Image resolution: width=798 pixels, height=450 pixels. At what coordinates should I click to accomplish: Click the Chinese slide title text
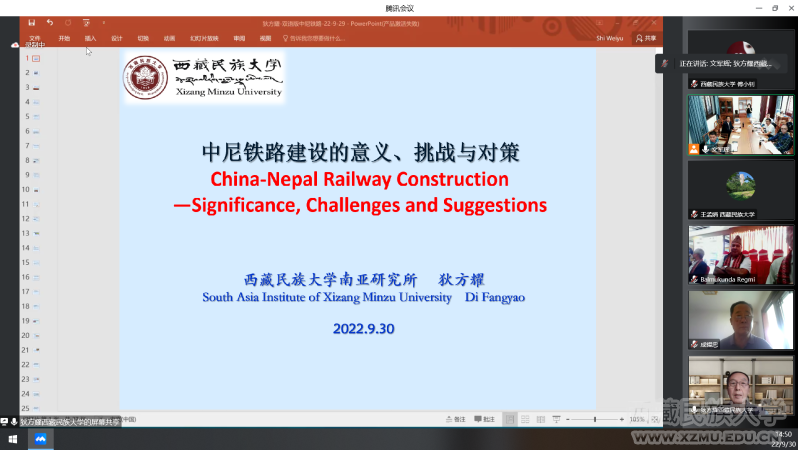pyautogui.click(x=360, y=152)
